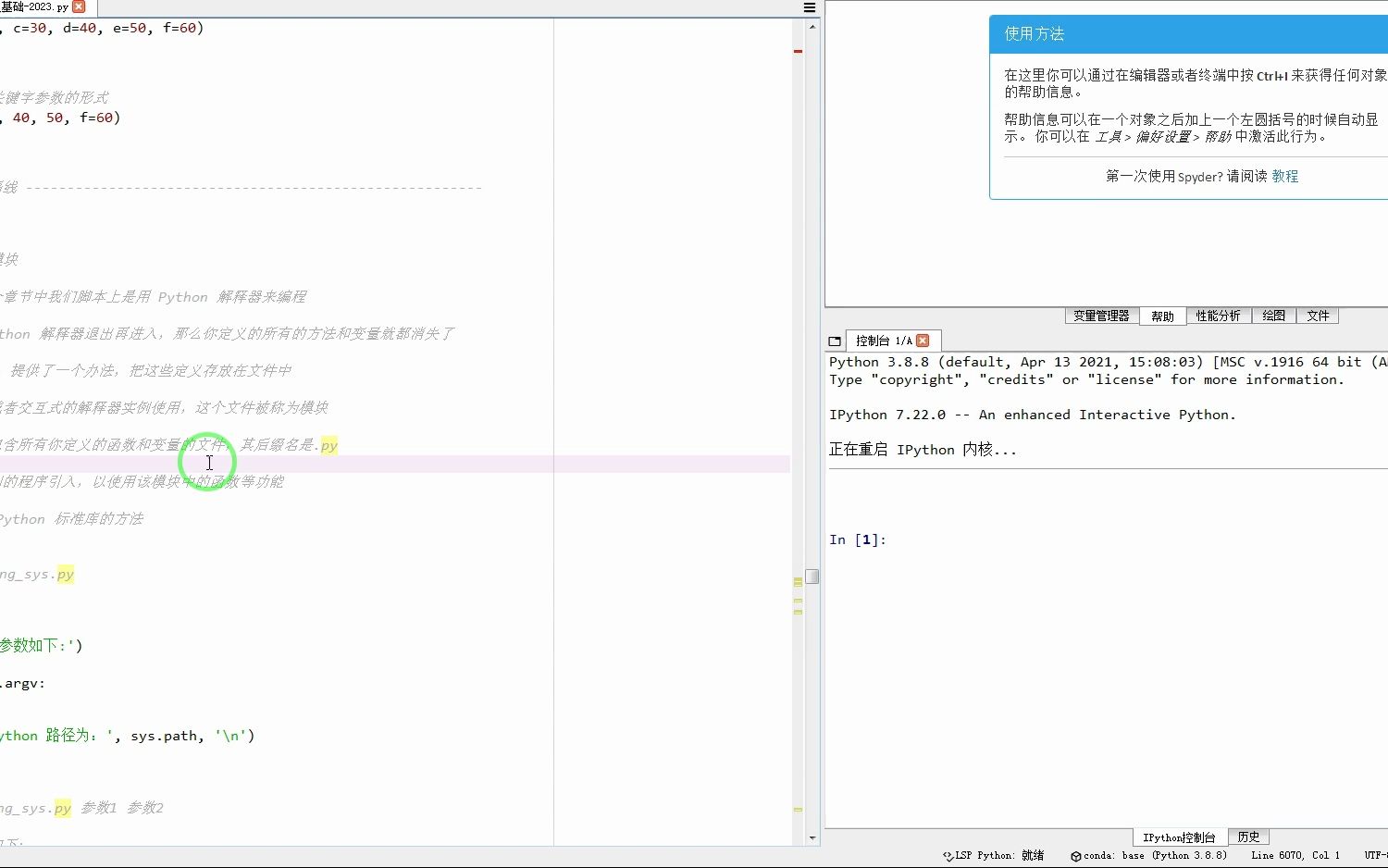Viewport: 1388px width, 868px height.
Task: Click the '正在重启 IPython 内核...' console message
Action: [923, 450]
